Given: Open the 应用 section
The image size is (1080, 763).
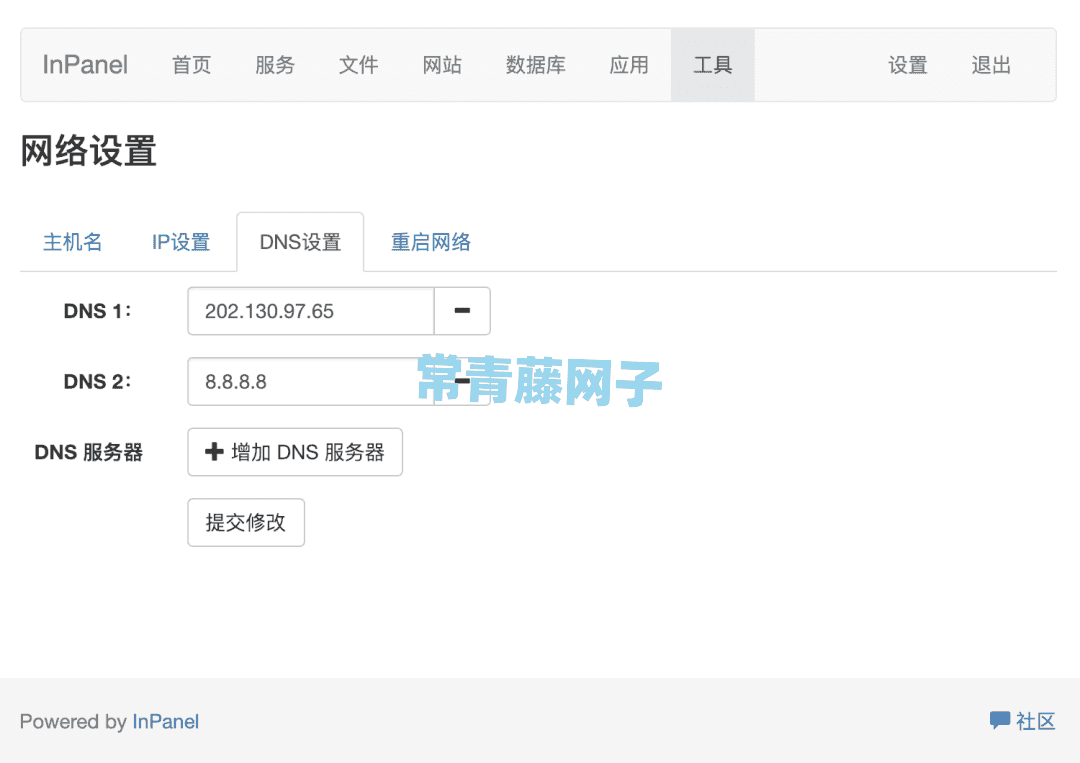Looking at the screenshot, I should (x=629, y=65).
